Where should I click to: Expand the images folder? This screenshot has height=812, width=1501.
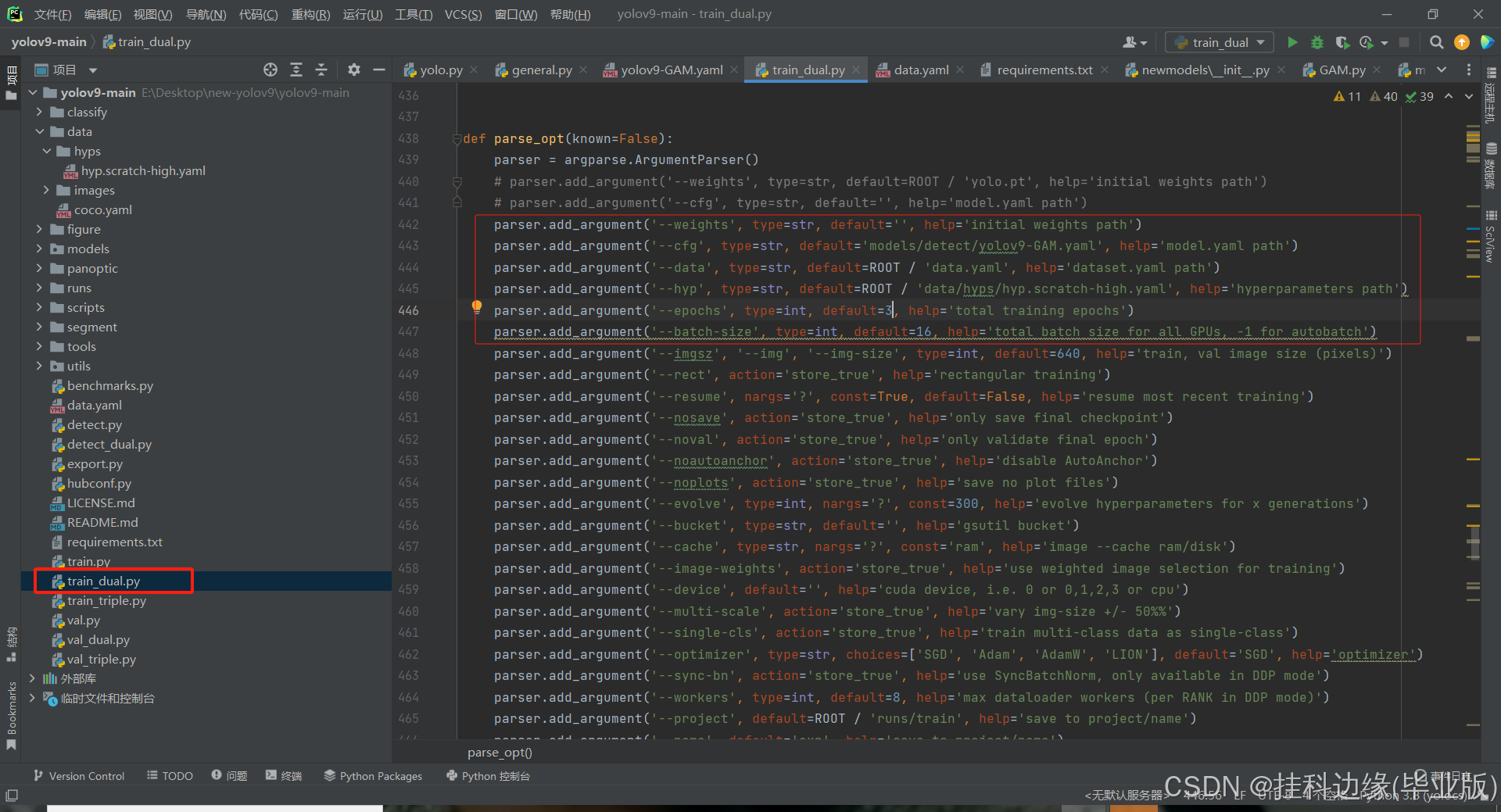[x=47, y=190]
